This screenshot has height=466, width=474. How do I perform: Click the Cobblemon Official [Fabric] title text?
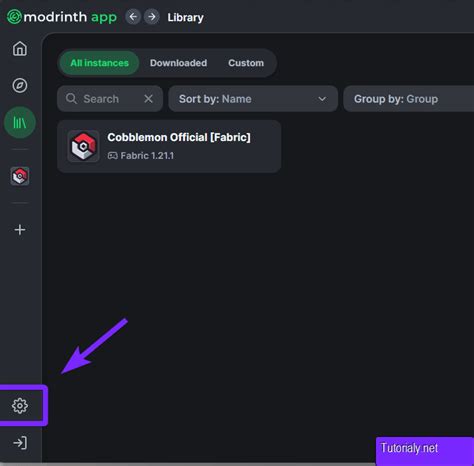pyautogui.click(x=179, y=137)
